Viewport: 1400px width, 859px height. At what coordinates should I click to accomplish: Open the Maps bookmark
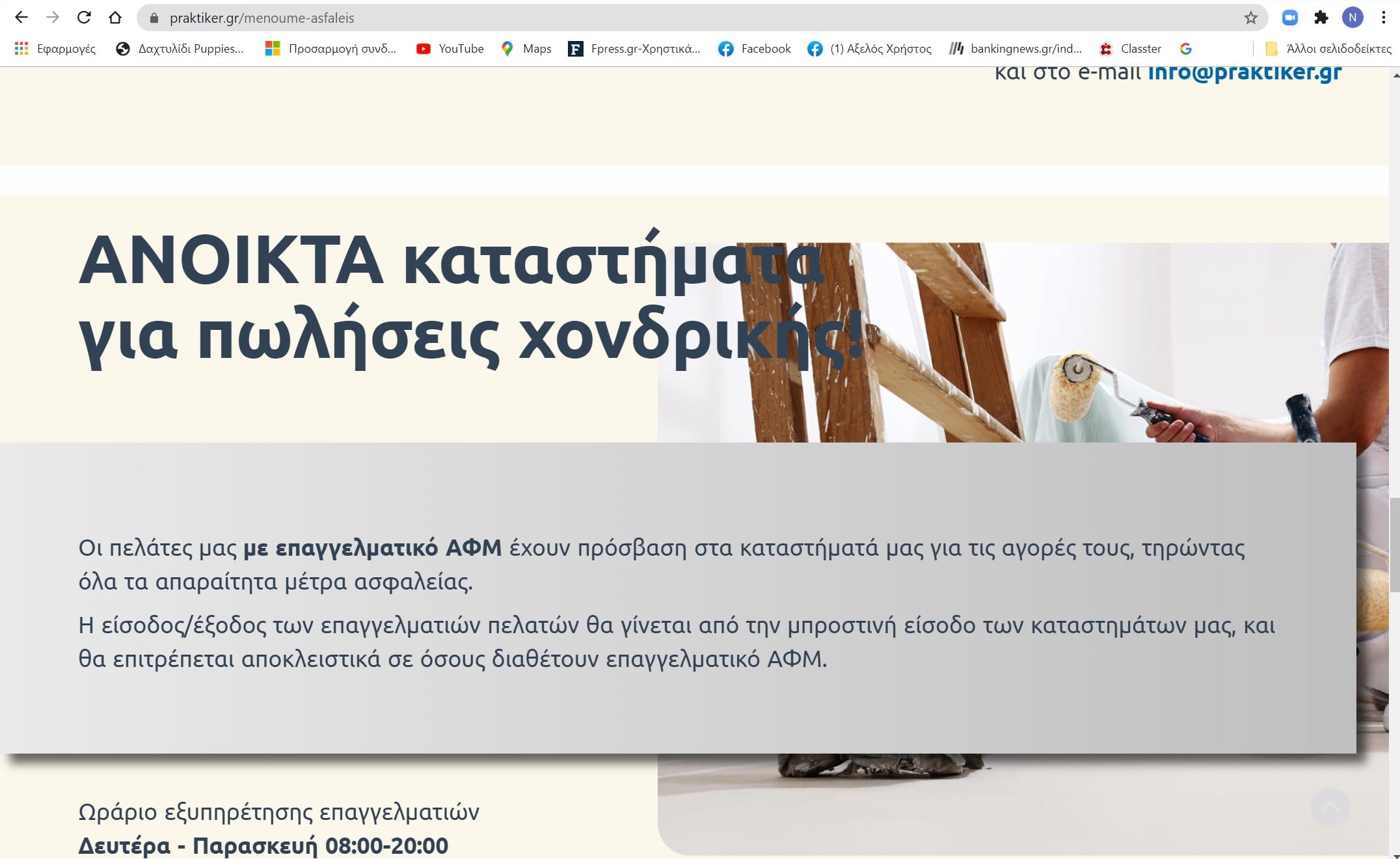click(526, 49)
